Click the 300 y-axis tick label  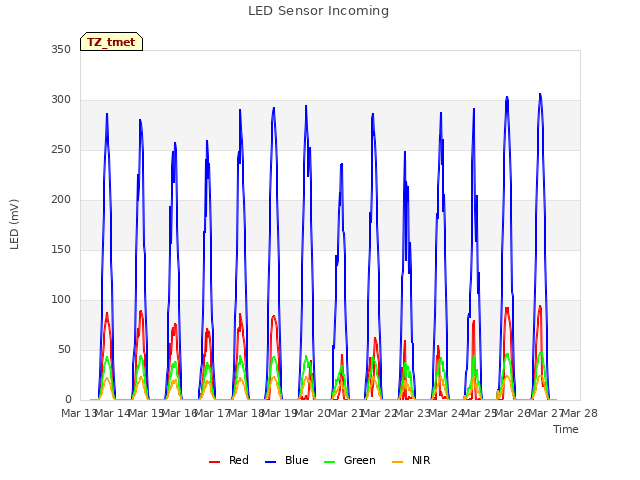click(61, 100)
